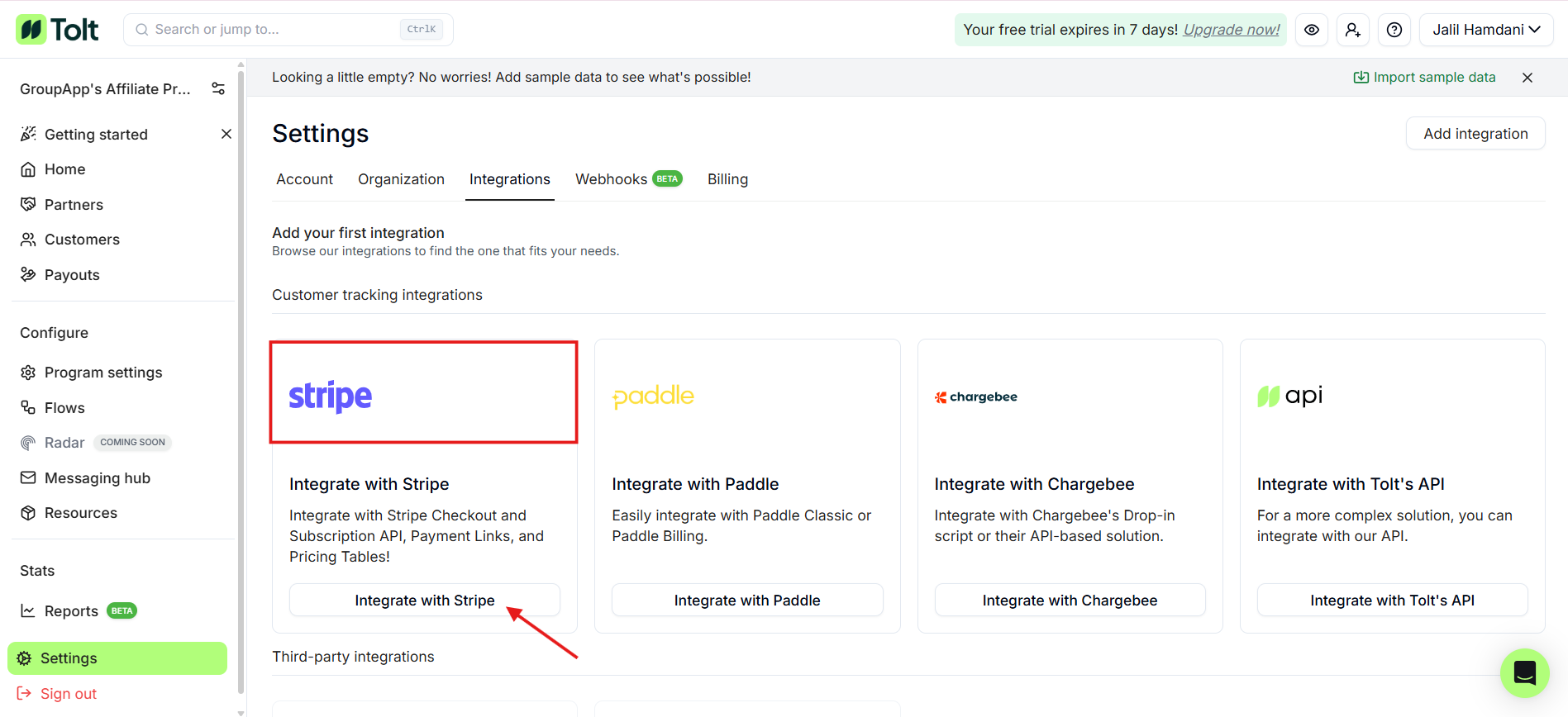This screenshot has height=717, width=1568.
Task: Open Getting started in sidebar
Action: (96, 134)
